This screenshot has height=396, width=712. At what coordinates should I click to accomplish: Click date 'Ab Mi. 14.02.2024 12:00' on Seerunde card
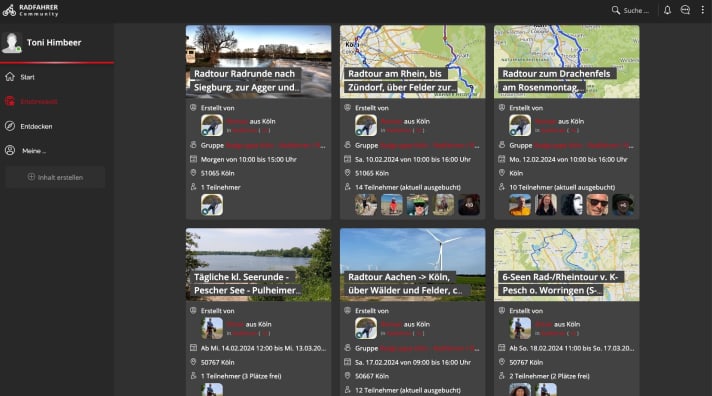tap(263, 348)
